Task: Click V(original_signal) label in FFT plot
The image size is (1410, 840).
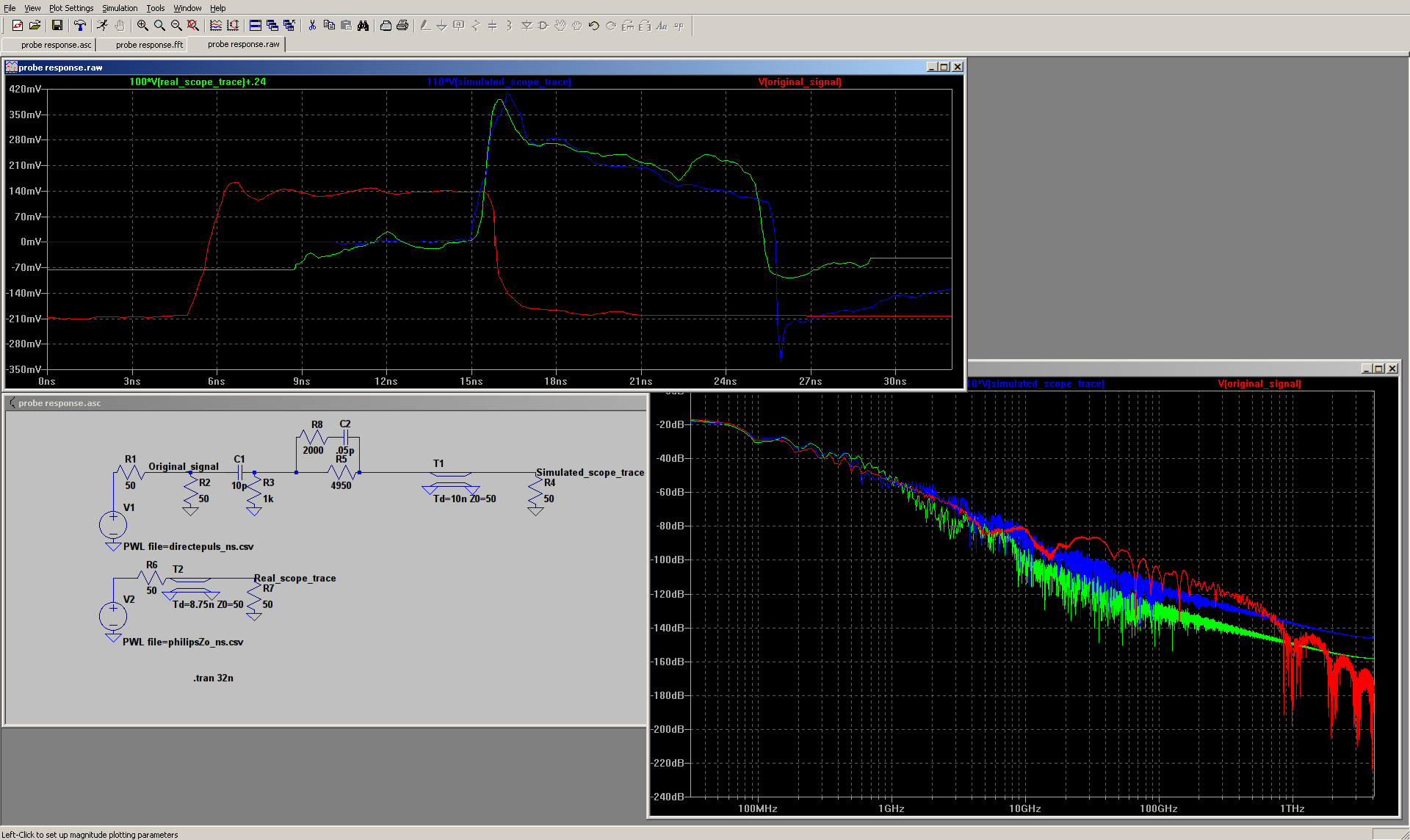Action: (1259, 383)
